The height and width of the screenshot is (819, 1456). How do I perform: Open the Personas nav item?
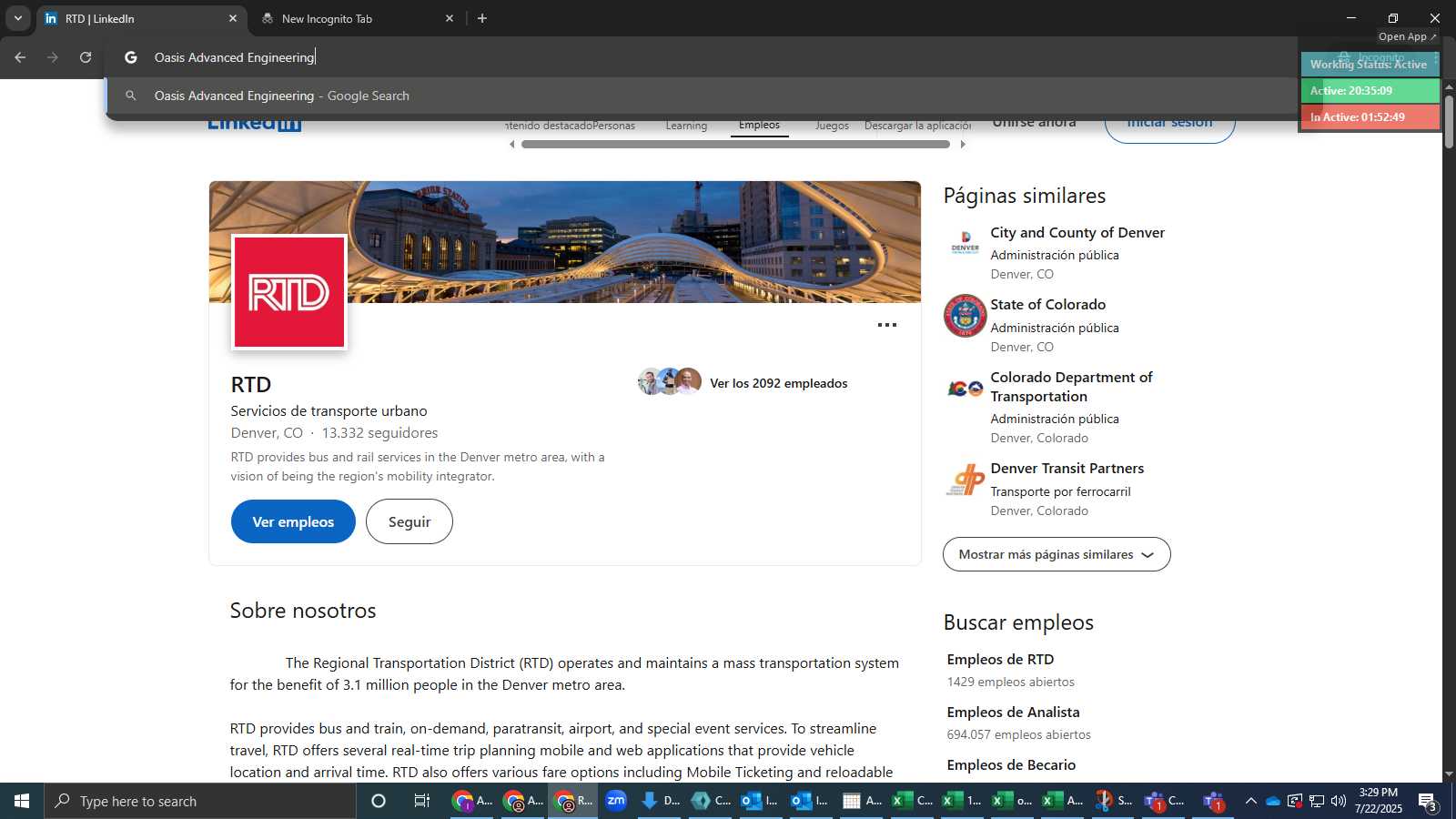[613, 126]
